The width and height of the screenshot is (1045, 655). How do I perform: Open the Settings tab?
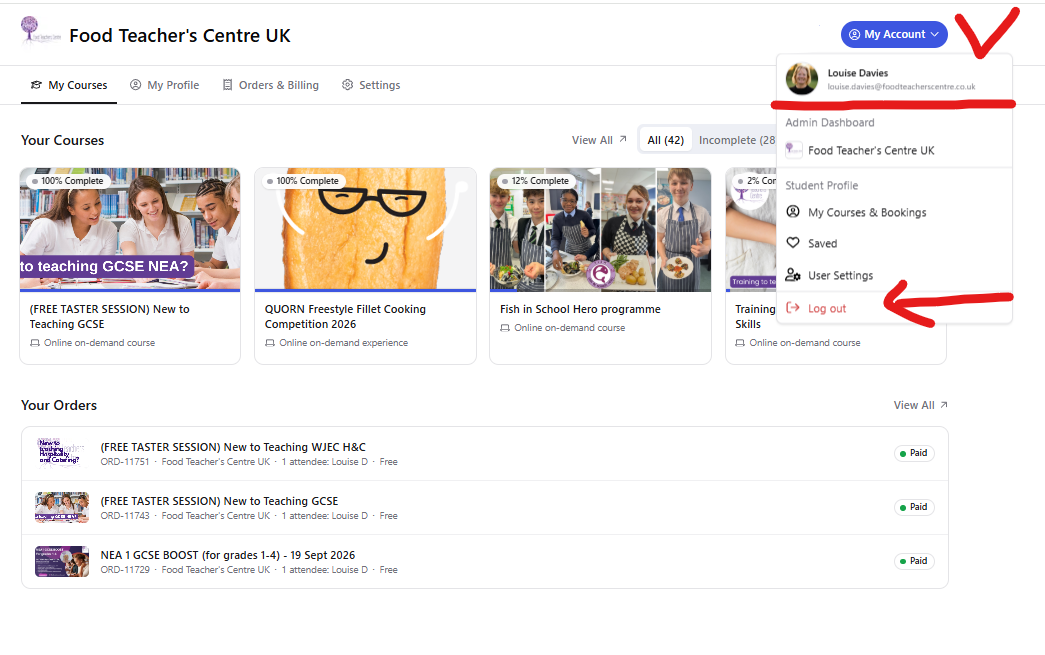coord(371,85)
